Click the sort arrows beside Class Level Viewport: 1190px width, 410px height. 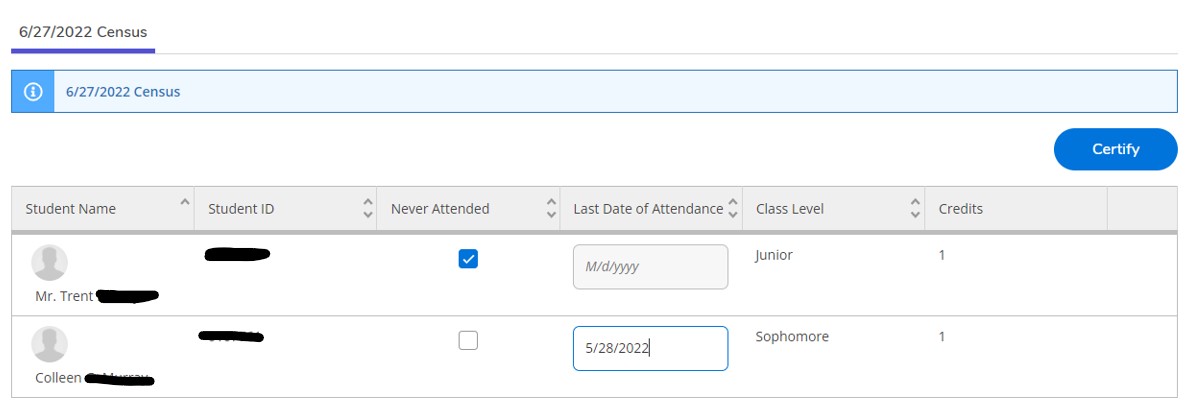click(x=916, y=209)
